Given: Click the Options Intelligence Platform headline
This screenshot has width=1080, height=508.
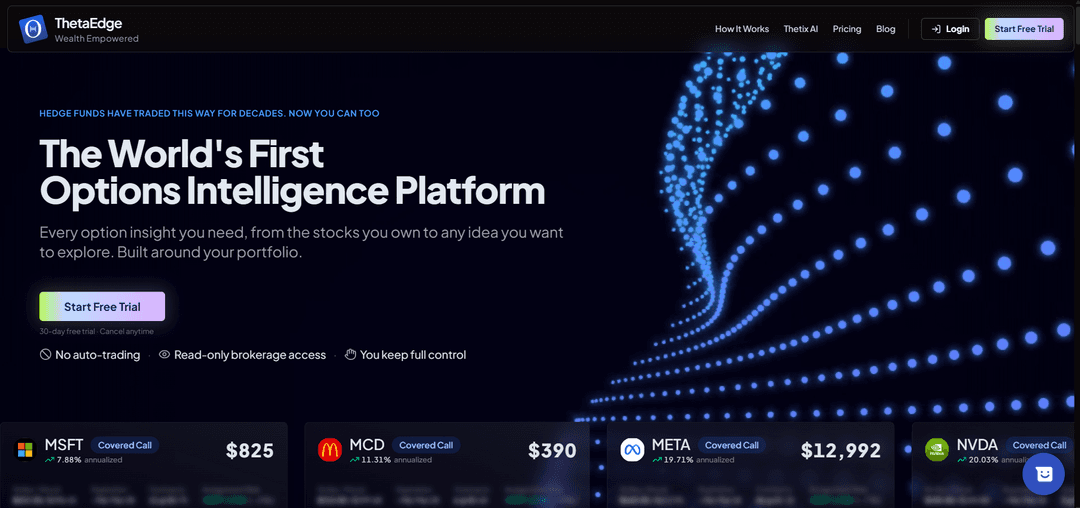Looking at the screenshot, I should (x=292, y=191).
